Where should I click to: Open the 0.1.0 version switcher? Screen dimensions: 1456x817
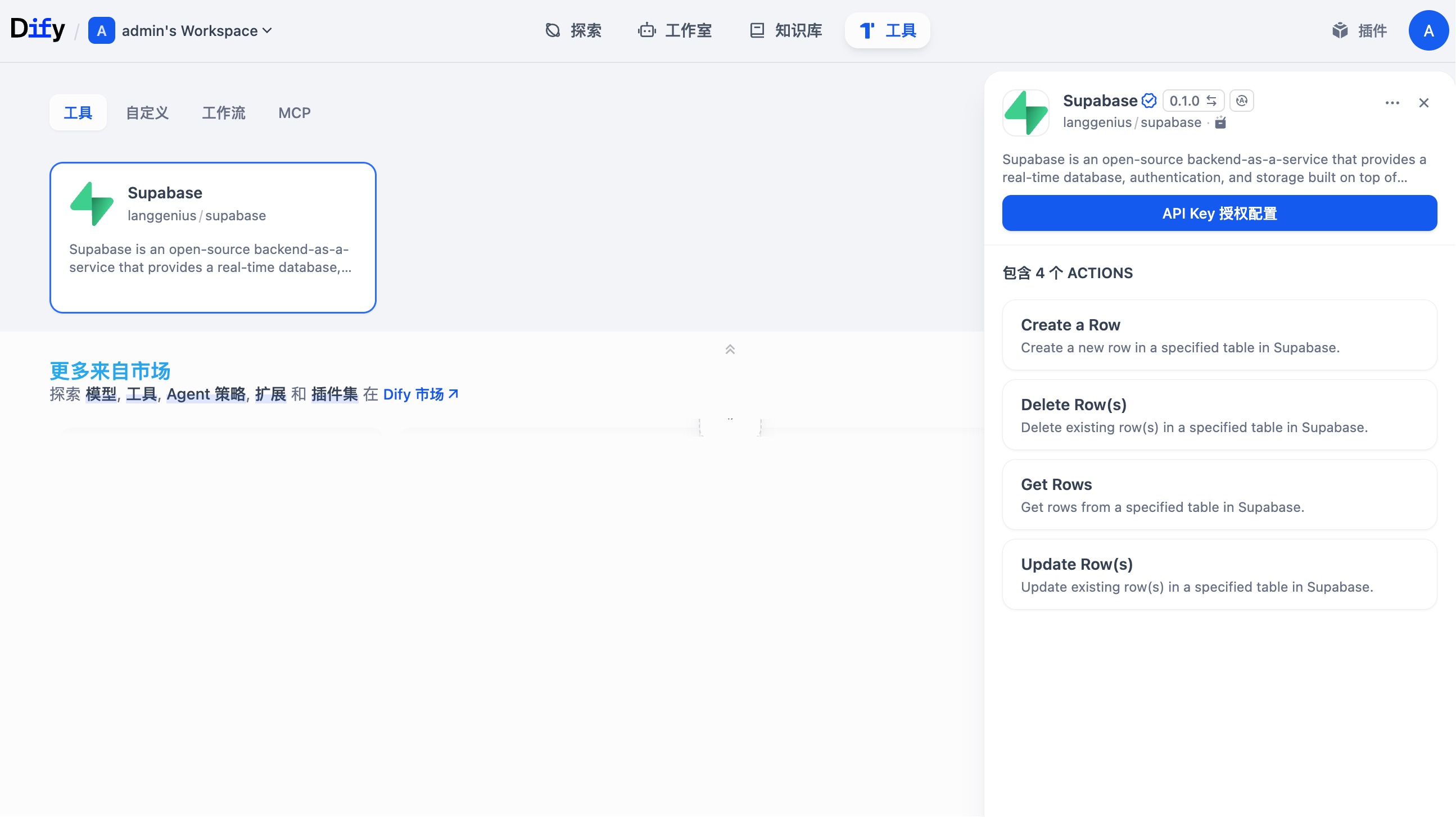[1193, 101]
